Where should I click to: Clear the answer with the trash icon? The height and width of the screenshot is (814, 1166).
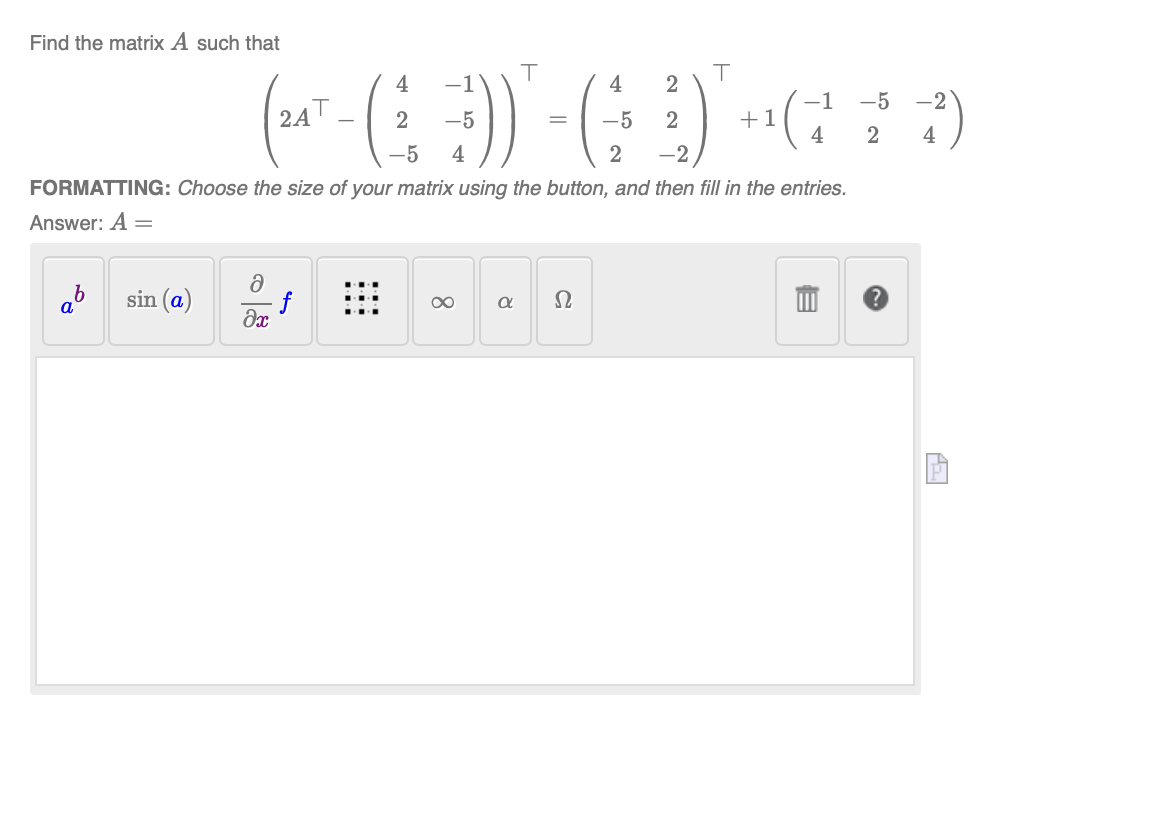click(808, 301)
